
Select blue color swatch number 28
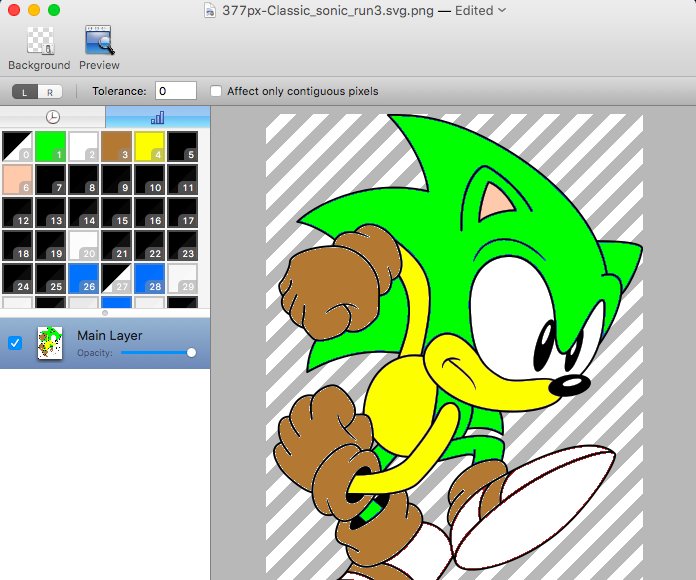(150, 278)
